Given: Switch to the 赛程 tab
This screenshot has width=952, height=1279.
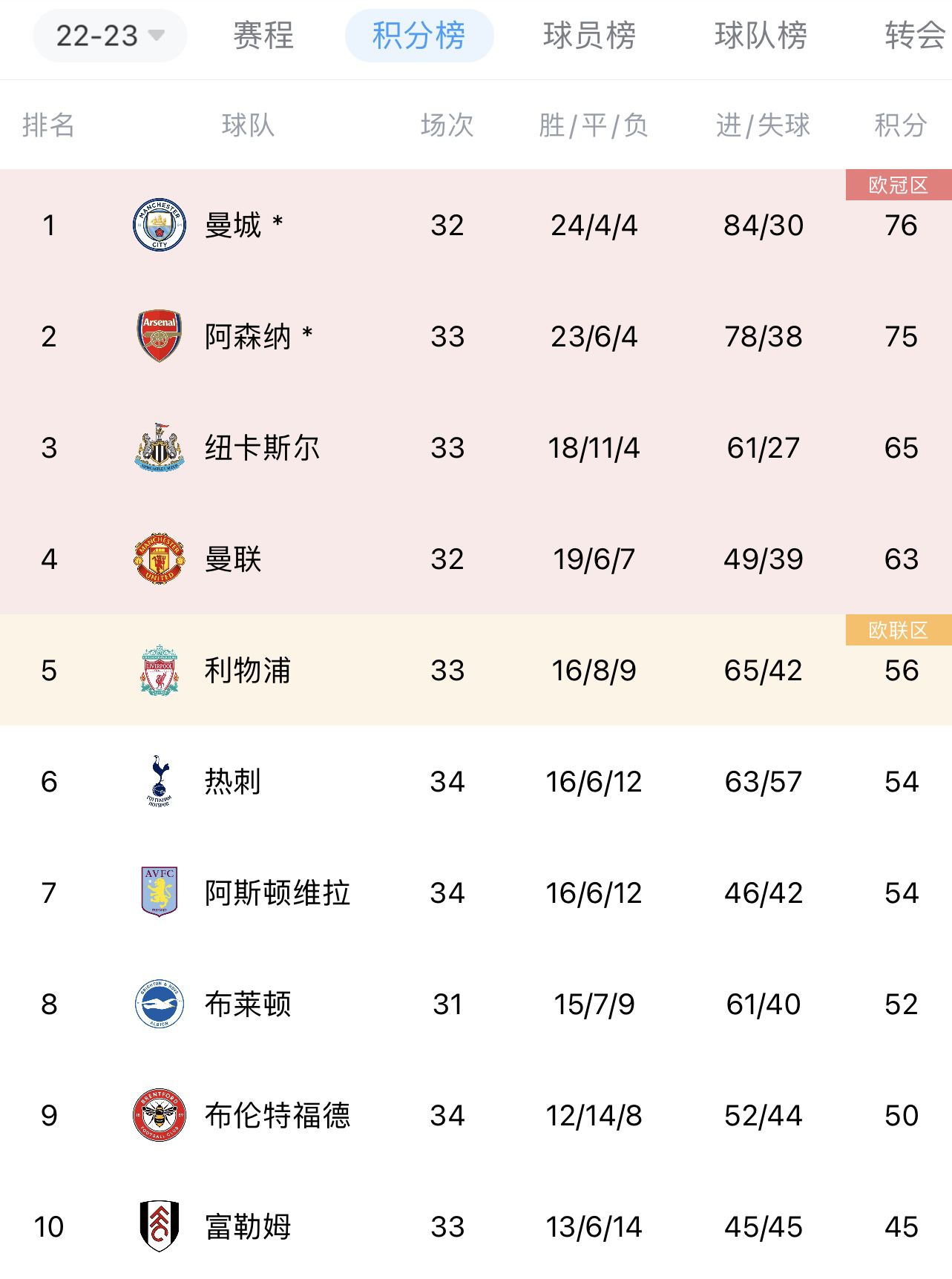Looking at the screenshot, I should (263, 36).
